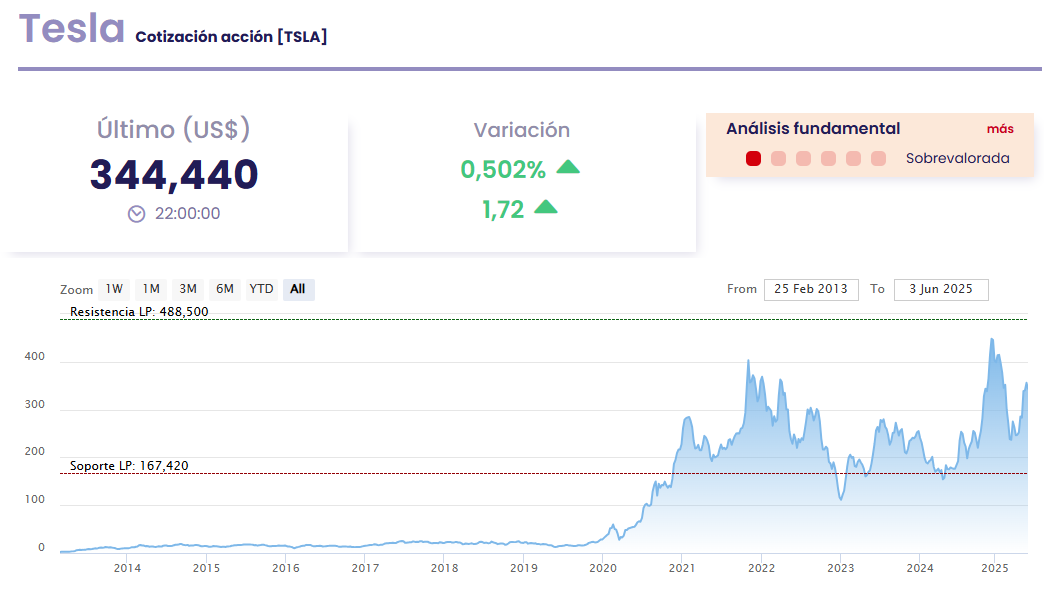
Task: Click the green arrow next to 0,502%
Action: click(x=568, y=167)
